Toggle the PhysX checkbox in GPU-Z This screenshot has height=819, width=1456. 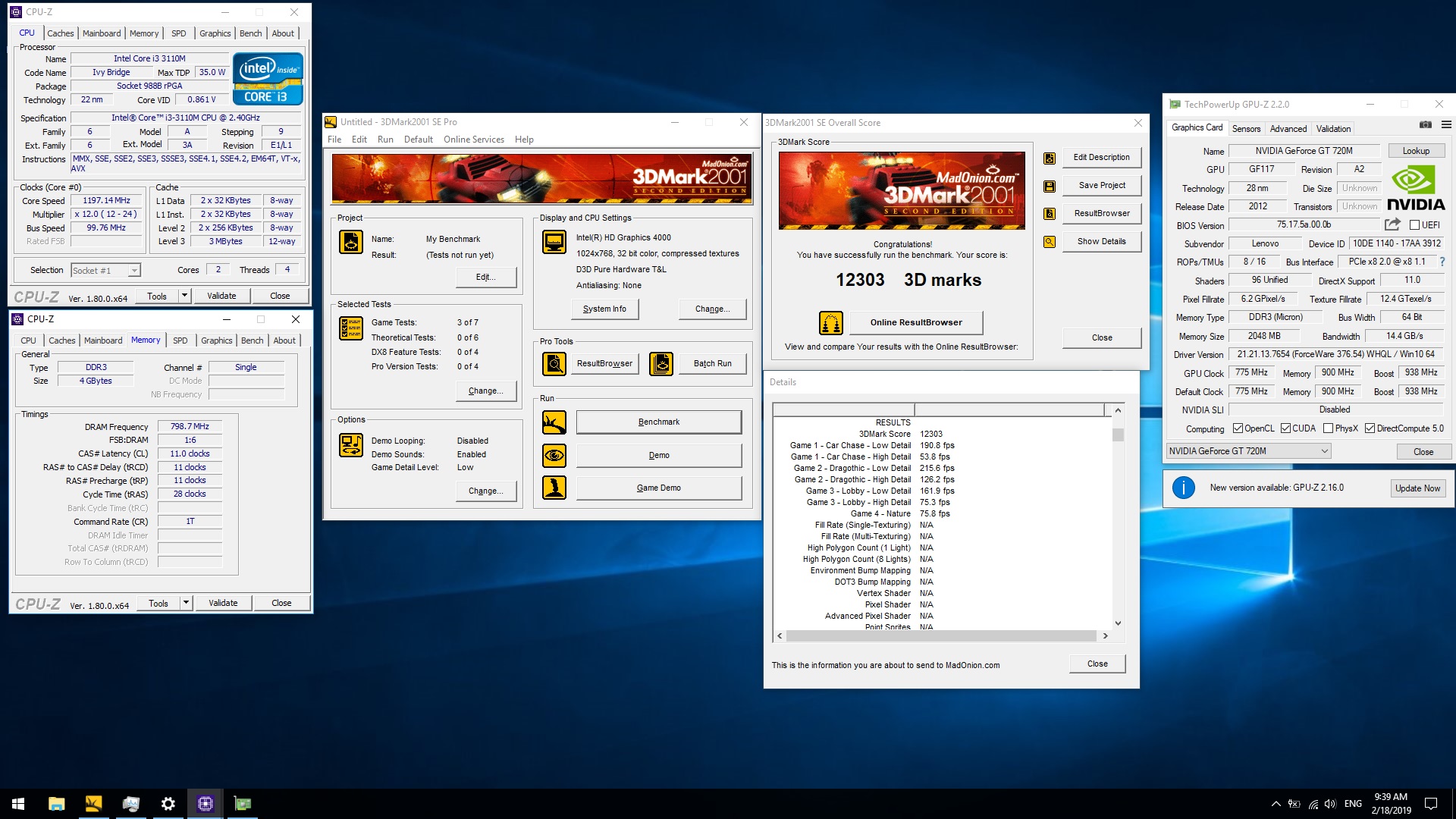(x=1328, y=428)
